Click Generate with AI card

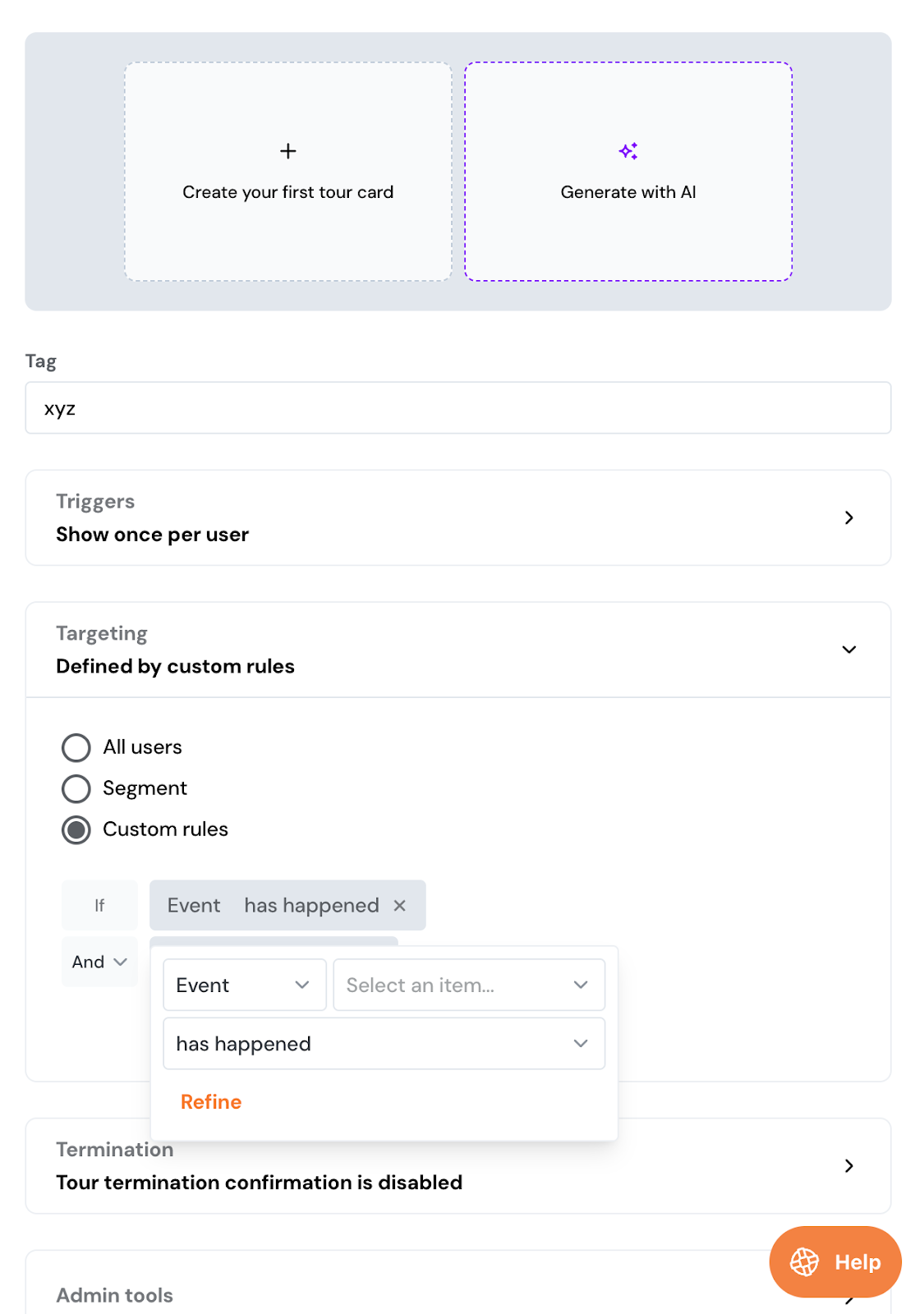coord(628,192)
